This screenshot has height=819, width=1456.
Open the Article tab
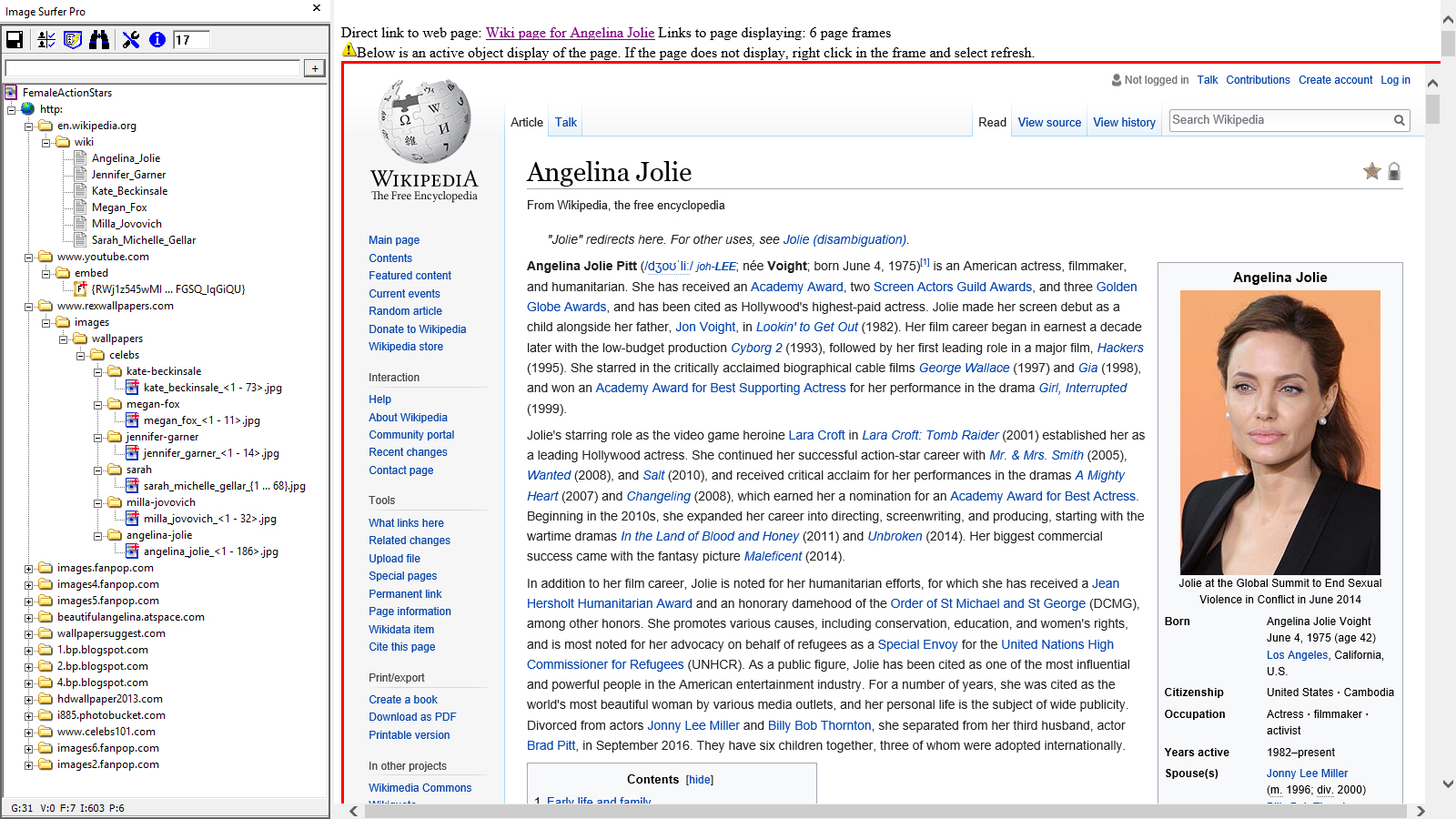(527, 122)
